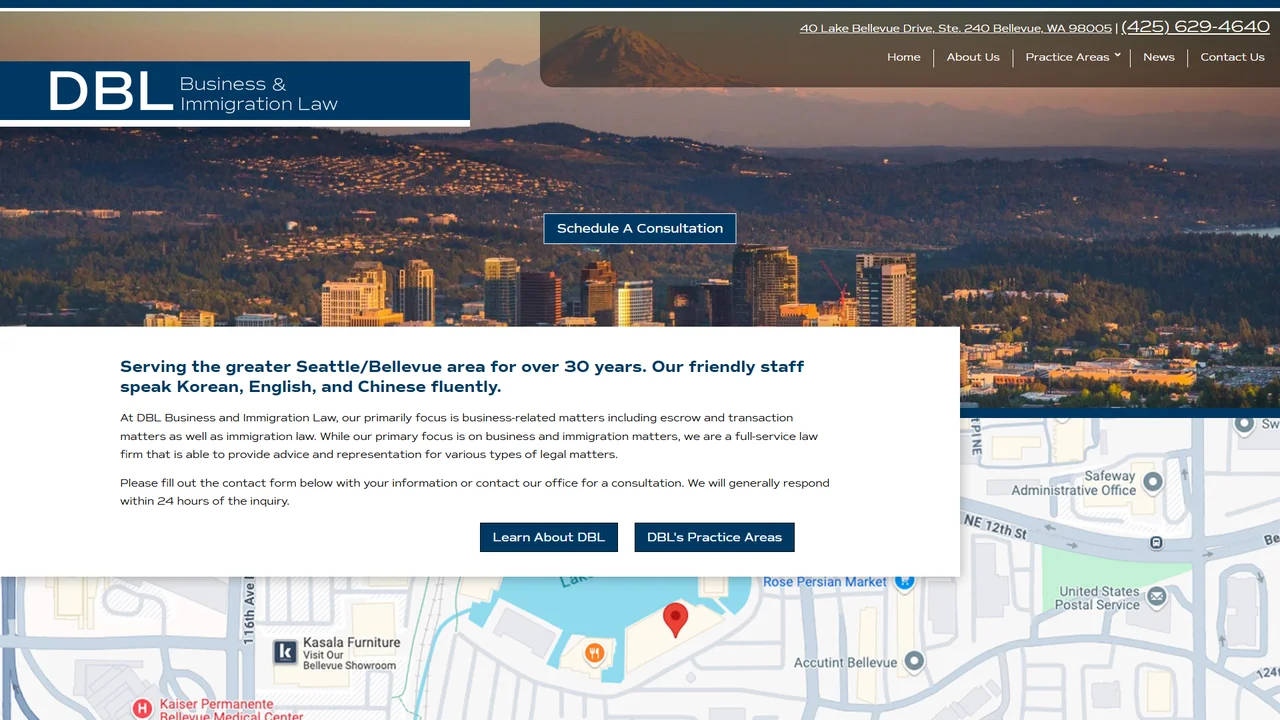Click Learn About DBL button
Viewport: 1280px width, 720px height.
coord(549,537)
